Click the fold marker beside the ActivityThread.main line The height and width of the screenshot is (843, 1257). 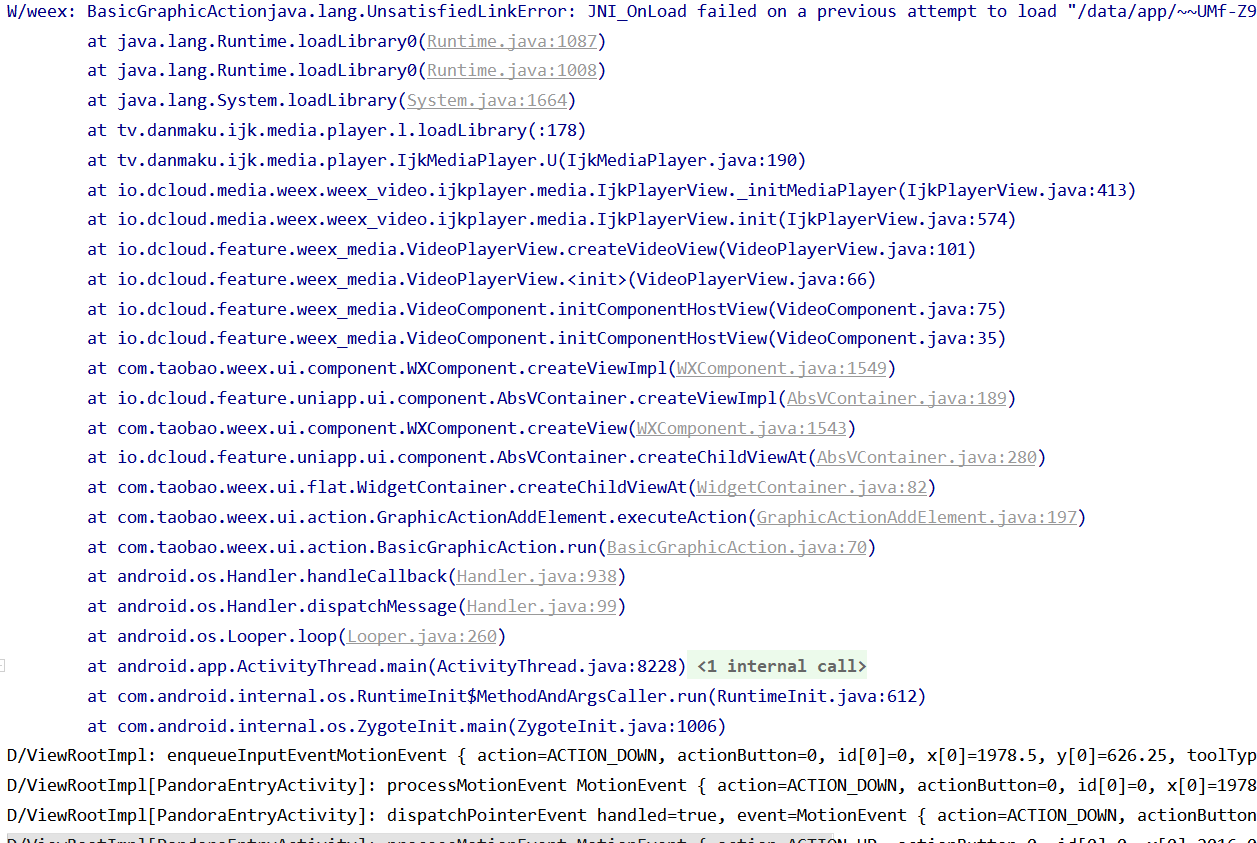point(3,666)
